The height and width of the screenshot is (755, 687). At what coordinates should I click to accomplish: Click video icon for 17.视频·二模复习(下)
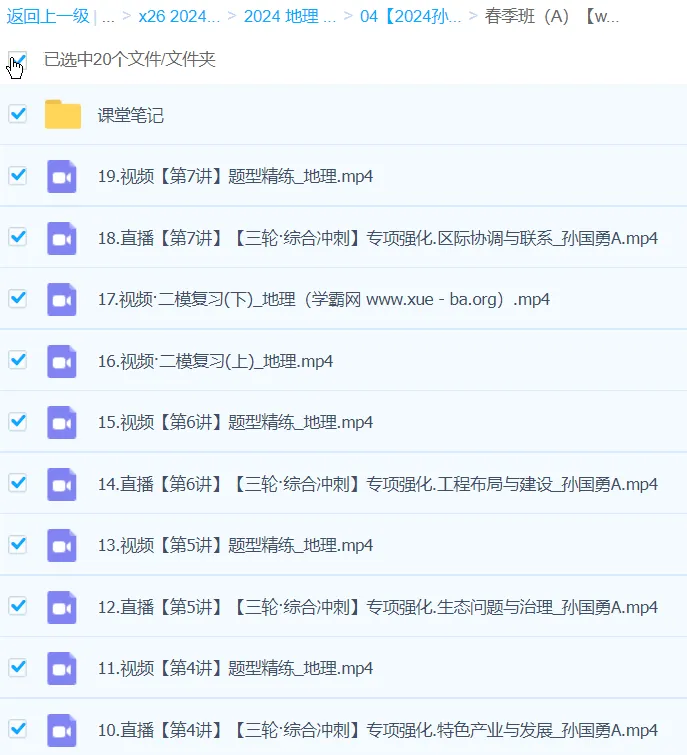point(62,299)
